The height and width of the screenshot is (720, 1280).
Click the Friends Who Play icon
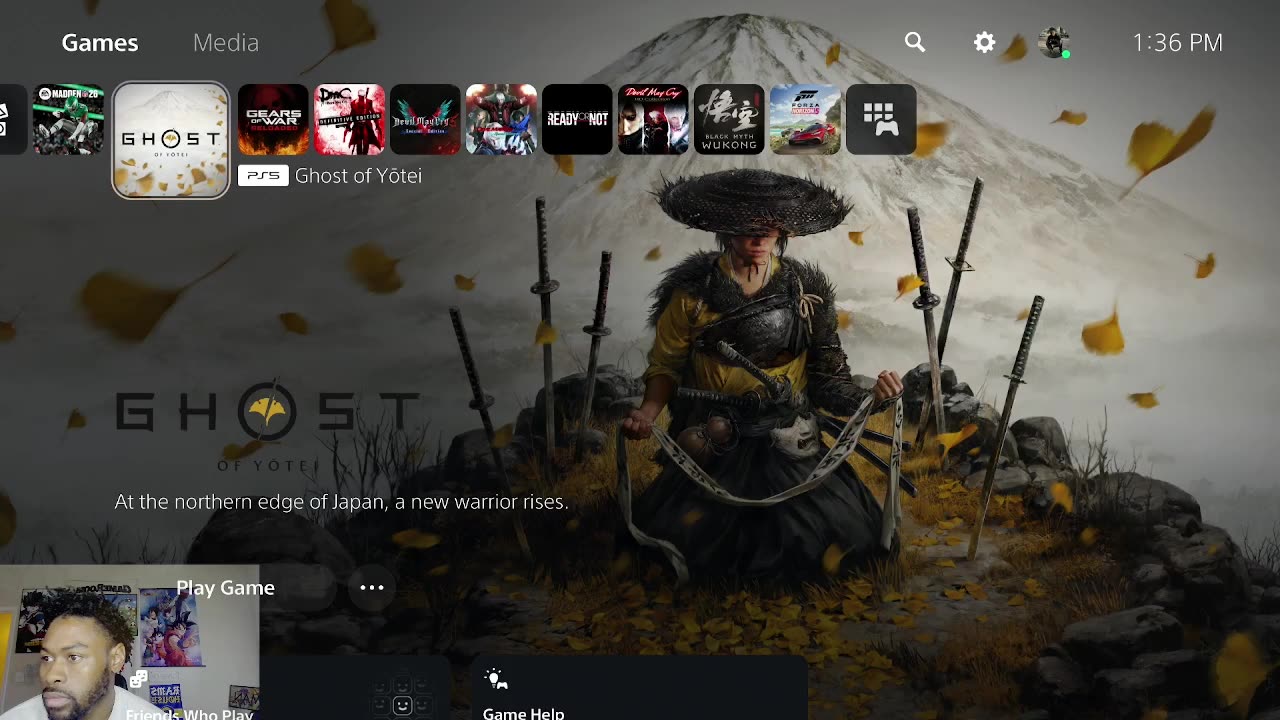tap(138, 680)
